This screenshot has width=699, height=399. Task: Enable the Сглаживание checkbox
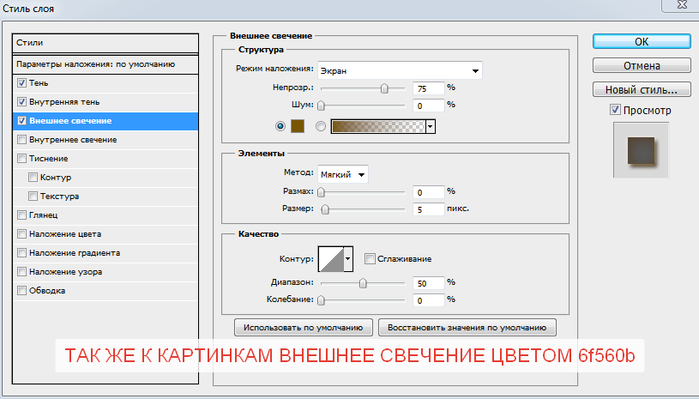[x=370, y=259]
